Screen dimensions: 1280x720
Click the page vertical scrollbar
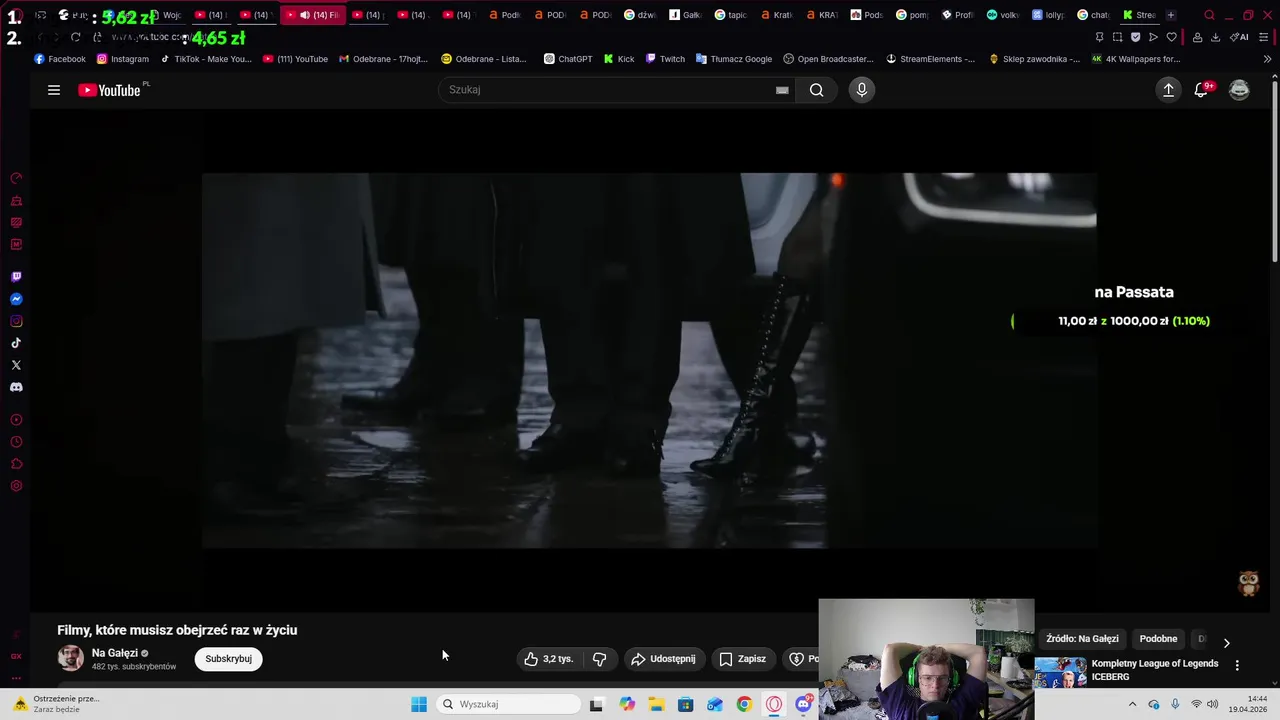click(1275, 170)
